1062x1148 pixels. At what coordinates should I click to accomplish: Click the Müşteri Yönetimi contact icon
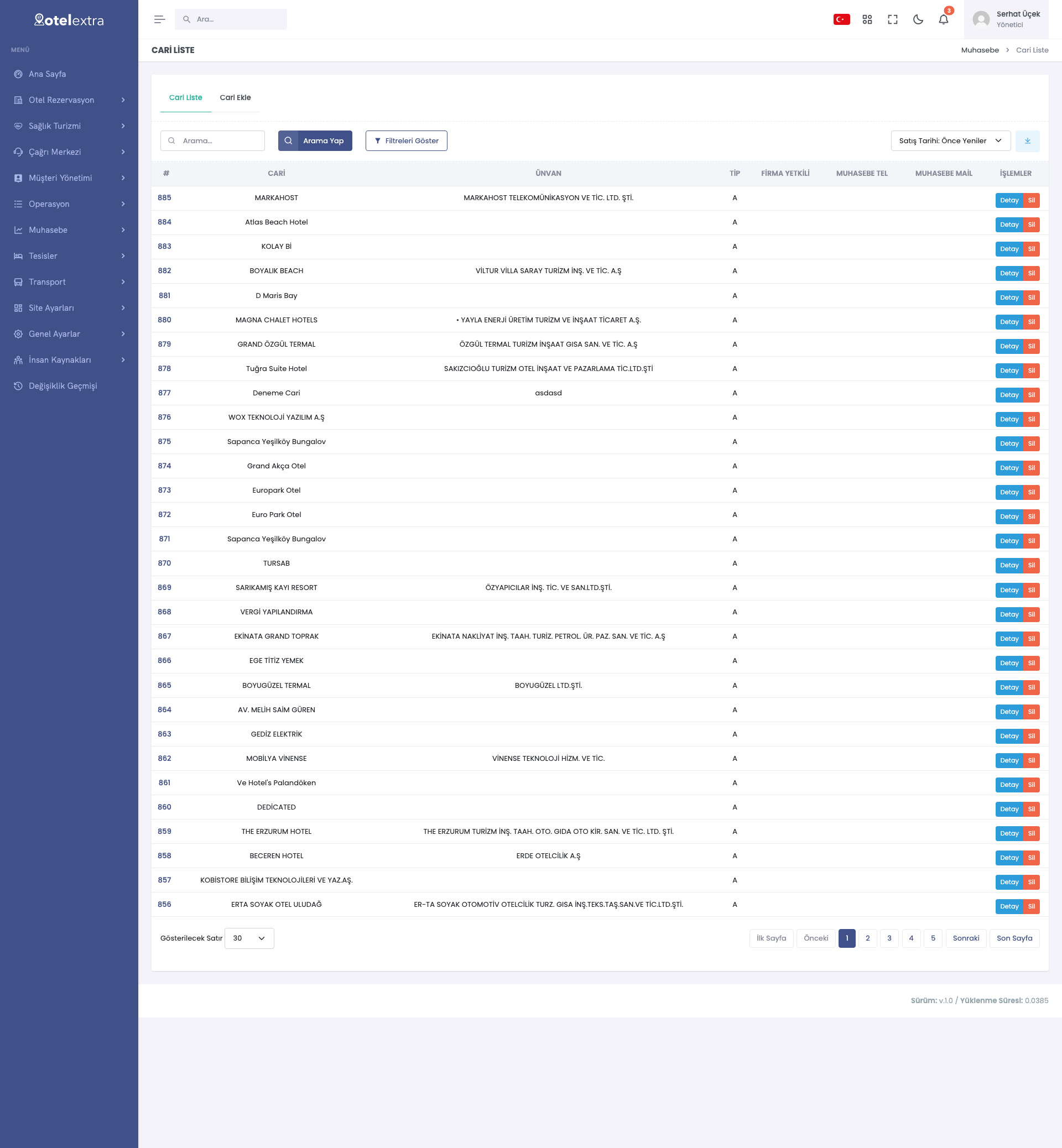pyautogui.click(x=18, y=178)
